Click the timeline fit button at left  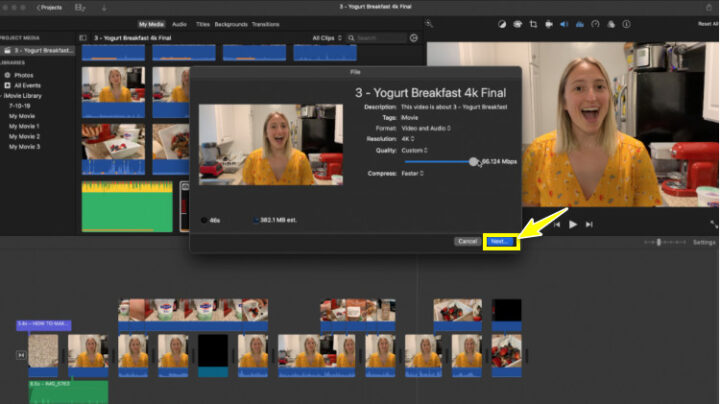point(21,355)
